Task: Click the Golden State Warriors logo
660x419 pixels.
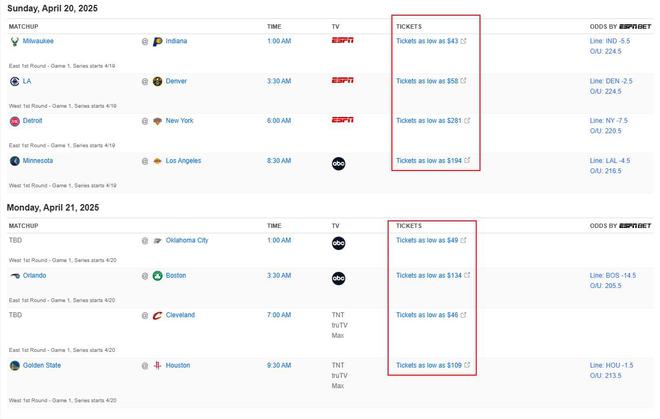Action: click(14, 366)
